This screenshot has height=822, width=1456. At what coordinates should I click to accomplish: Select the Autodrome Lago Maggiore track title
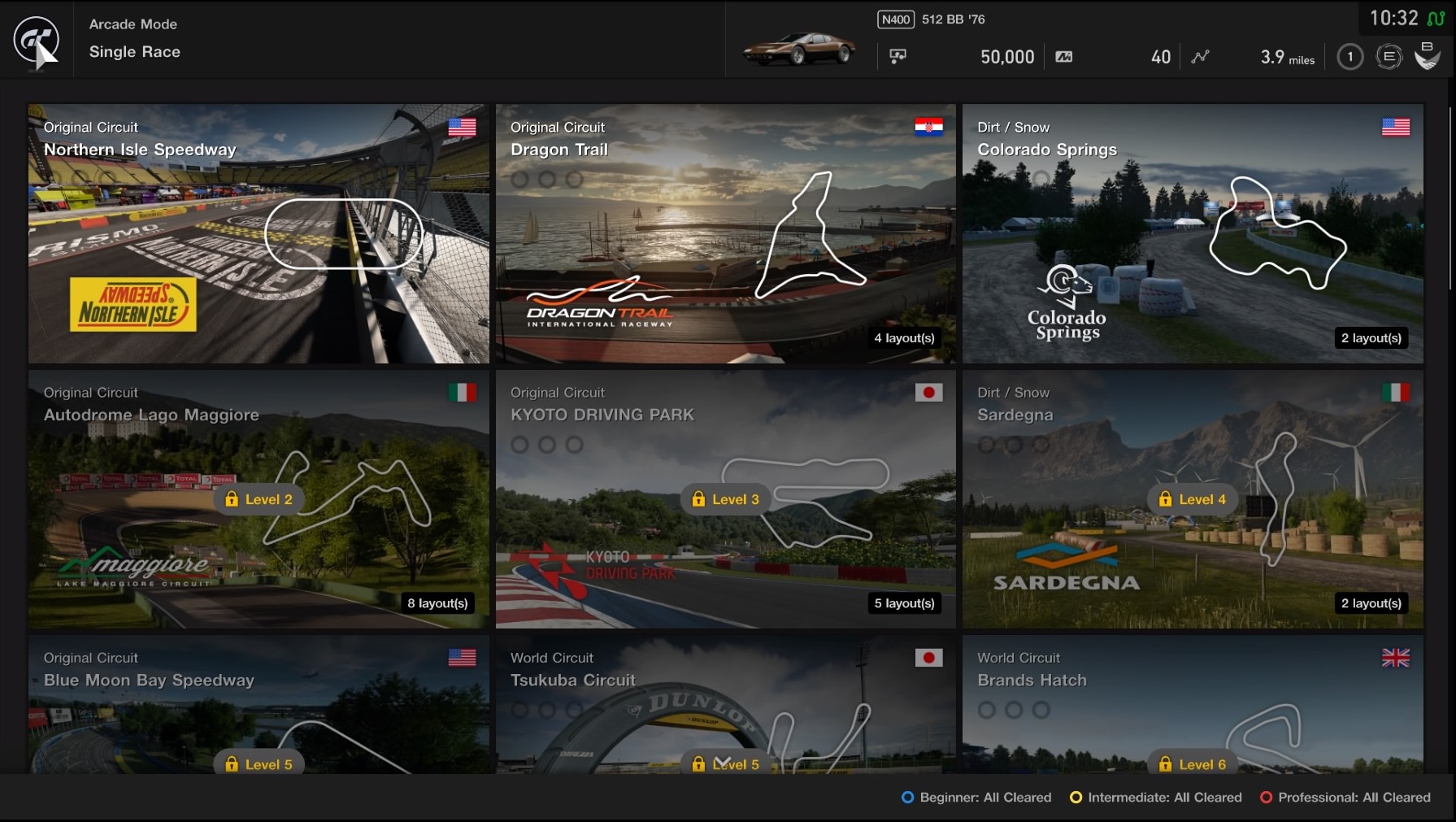(151, 415)
